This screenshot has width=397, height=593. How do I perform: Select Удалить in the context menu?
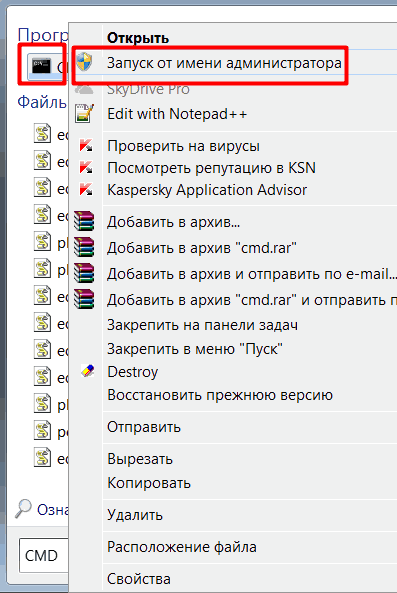point(135,515)
